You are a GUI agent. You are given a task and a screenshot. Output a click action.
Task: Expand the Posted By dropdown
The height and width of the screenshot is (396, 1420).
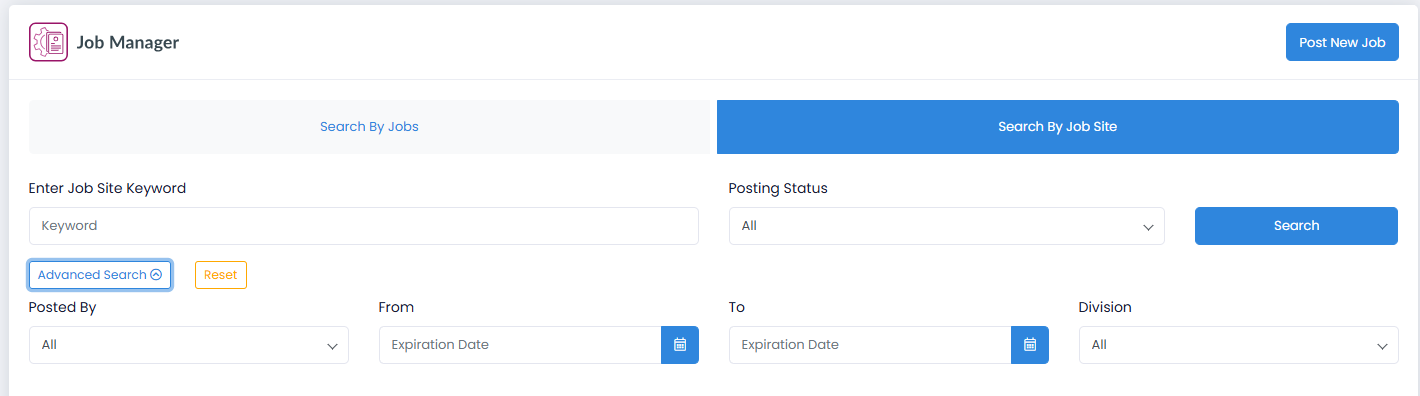(x=189, y=345)
